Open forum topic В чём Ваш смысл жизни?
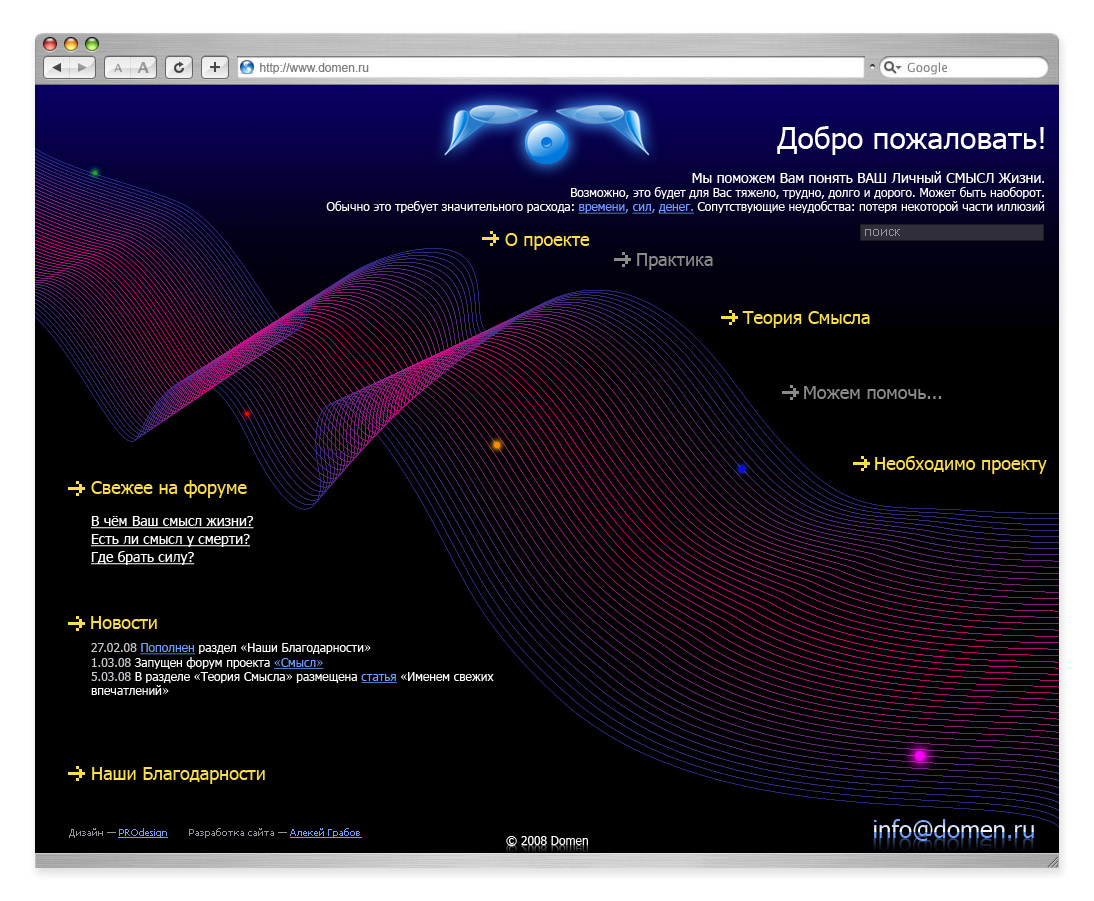Image resolution: width=1094 pixels, height=901 pixels. pos(172,521)
